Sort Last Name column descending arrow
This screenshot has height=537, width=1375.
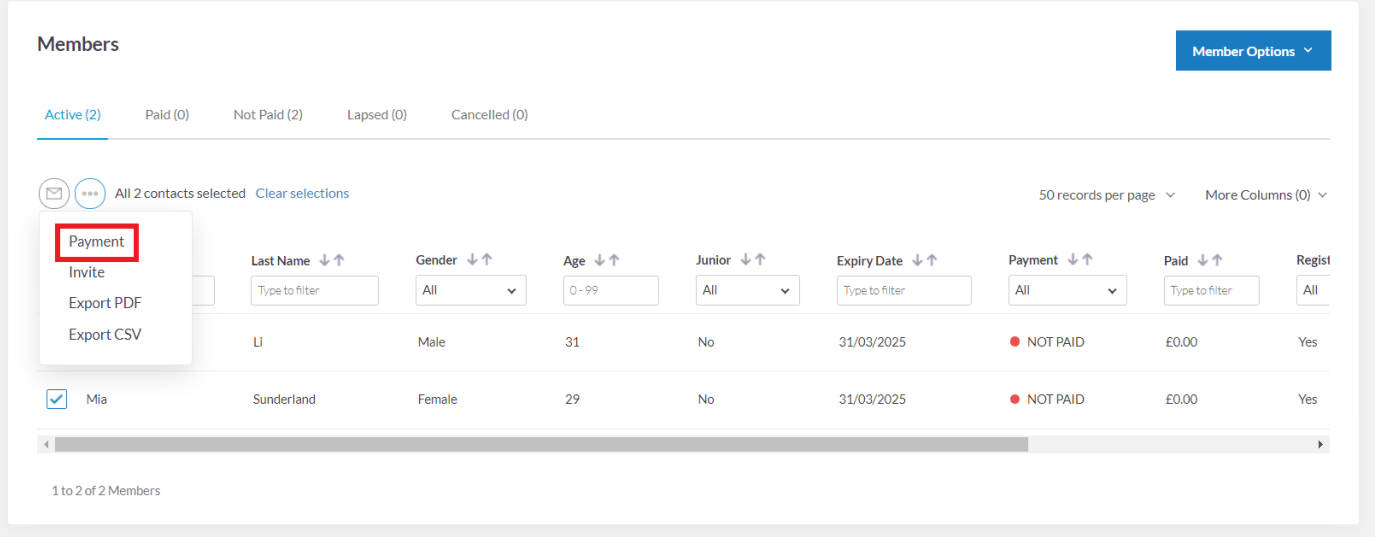pos(324,260)
